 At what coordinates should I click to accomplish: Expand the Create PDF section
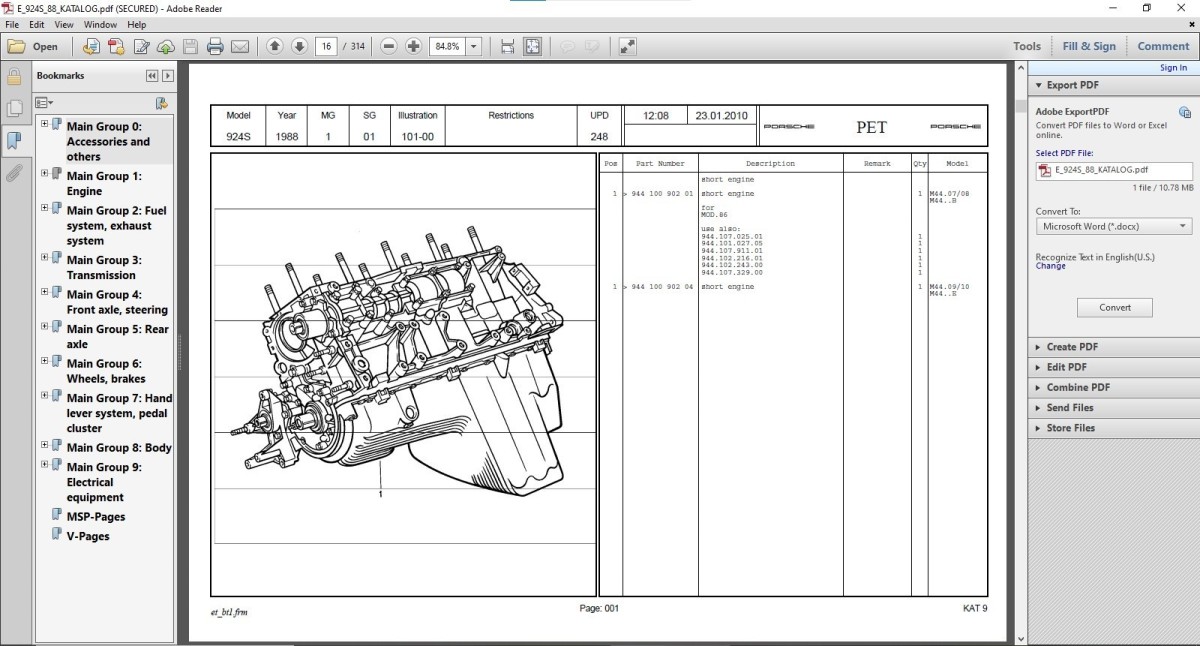click(x=1114, y=347)
